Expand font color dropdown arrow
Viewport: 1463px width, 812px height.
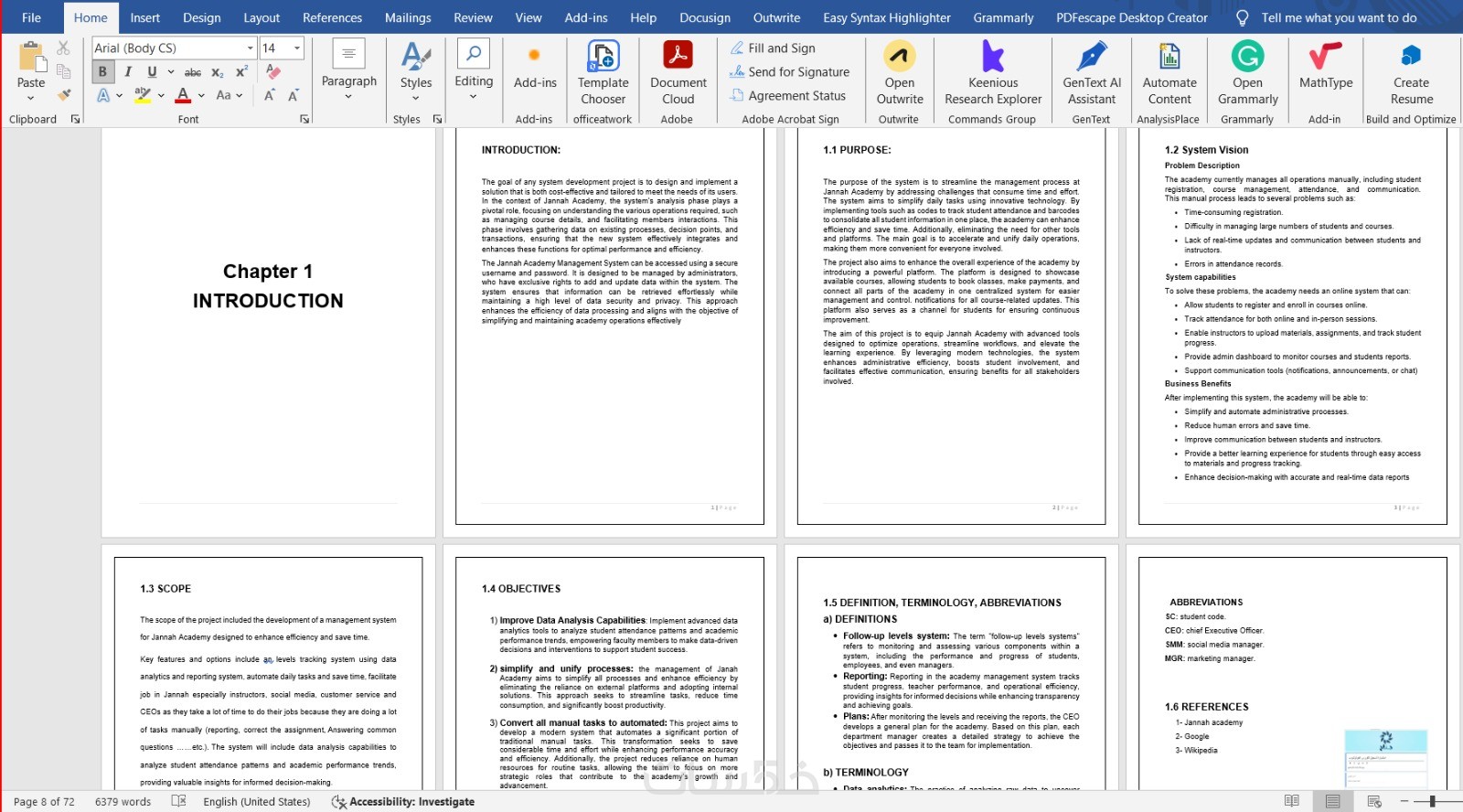pyautogui.click(x=201, y=95)
